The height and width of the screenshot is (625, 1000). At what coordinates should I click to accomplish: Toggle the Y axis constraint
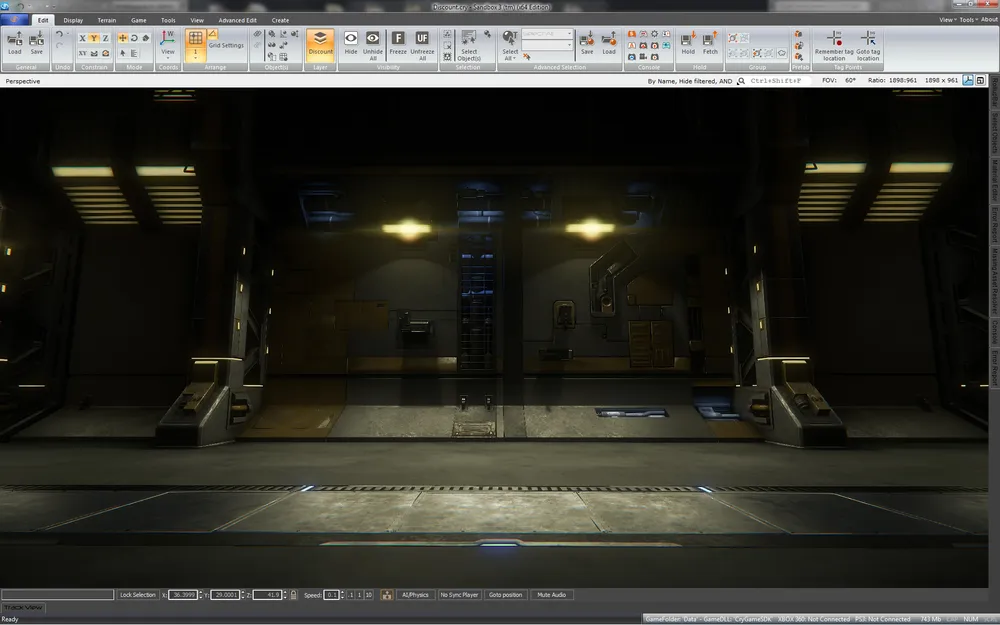click(x=94, y=38)
